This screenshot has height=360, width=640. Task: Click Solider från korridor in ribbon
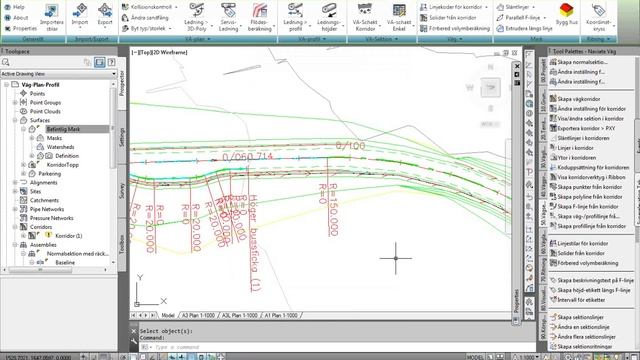pyautogui.click(x=448, y=18)
